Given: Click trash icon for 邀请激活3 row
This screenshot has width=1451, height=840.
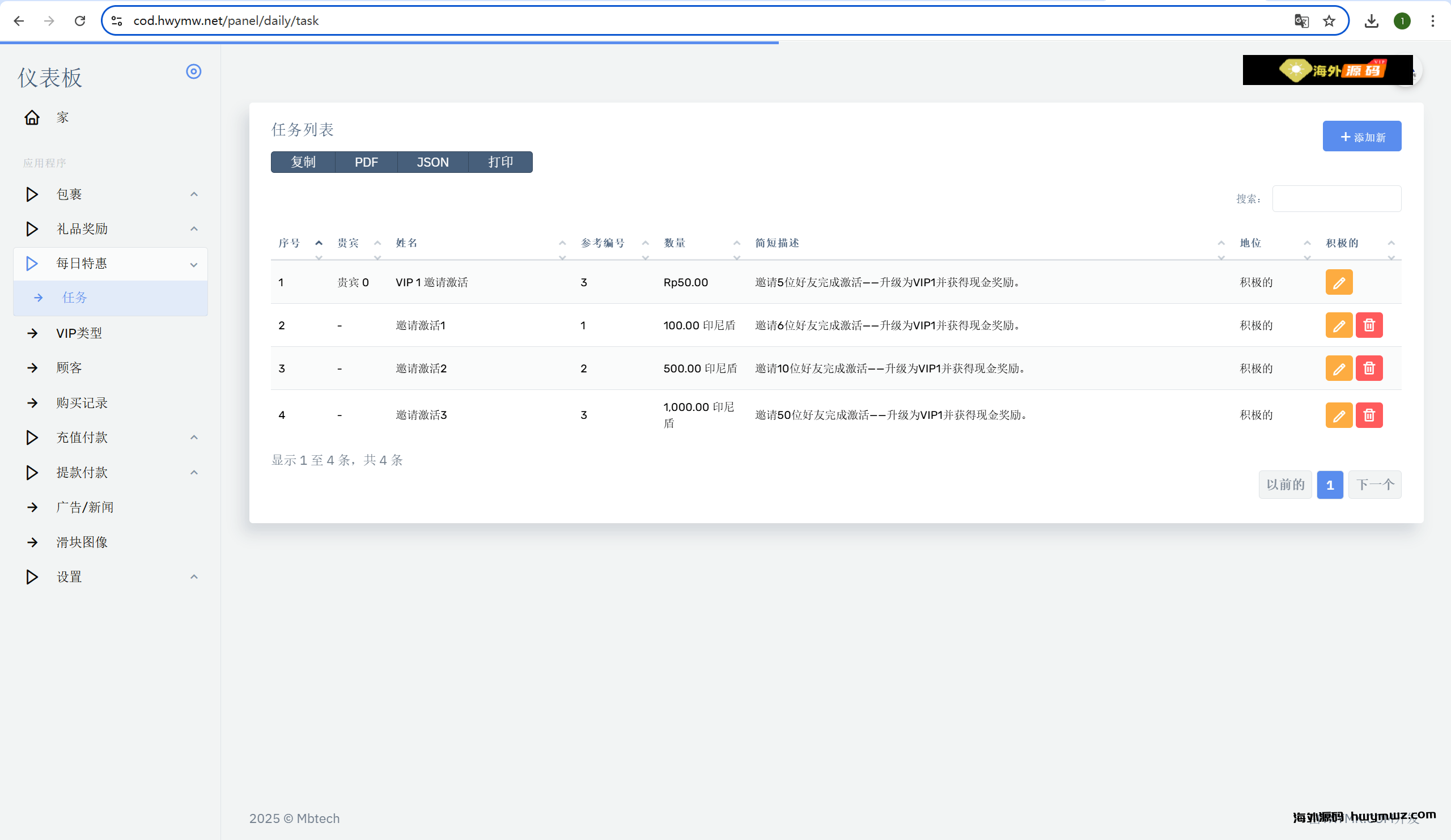Looking at the screenshot, I should [1369, 415].
